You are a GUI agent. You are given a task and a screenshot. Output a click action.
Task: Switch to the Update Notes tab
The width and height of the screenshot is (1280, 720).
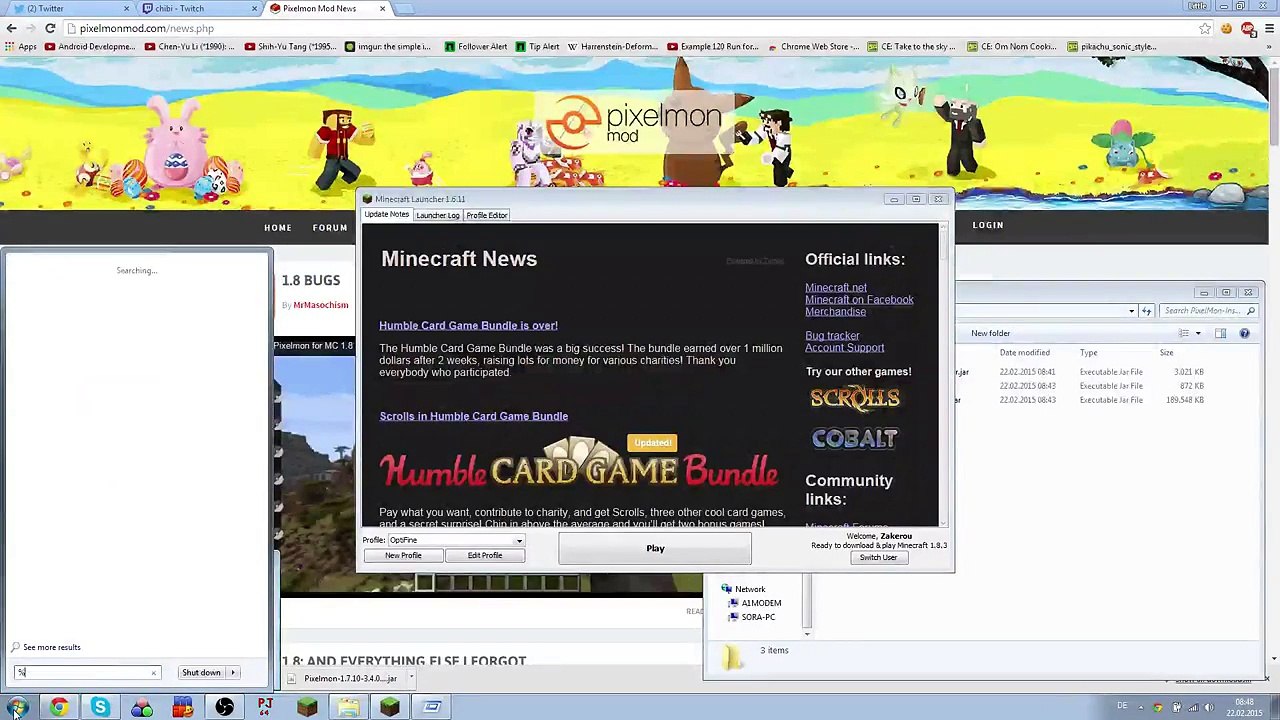point(386,215)
